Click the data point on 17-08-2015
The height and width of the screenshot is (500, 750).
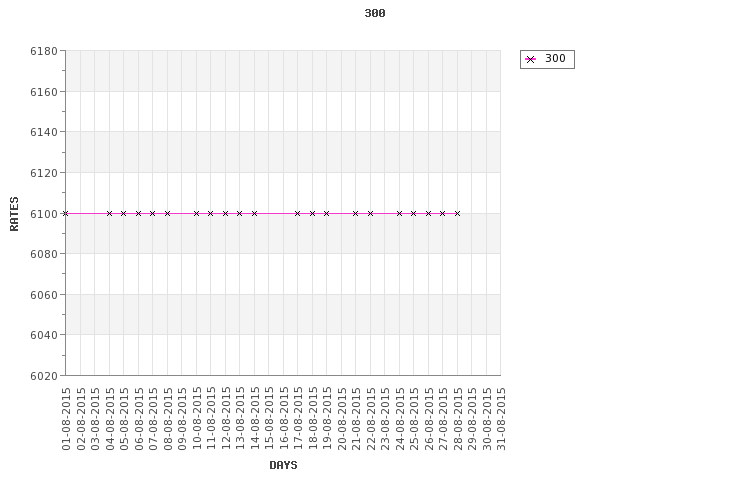[298, 213]
